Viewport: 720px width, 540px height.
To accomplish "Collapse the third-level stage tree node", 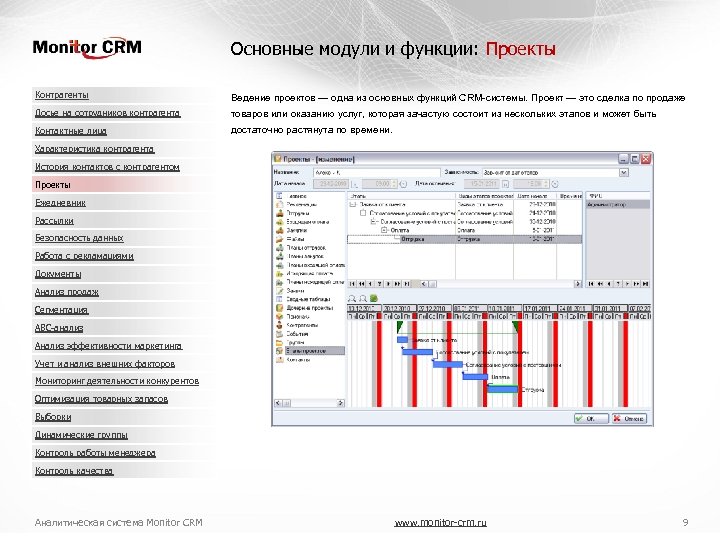I will [374, 222].
